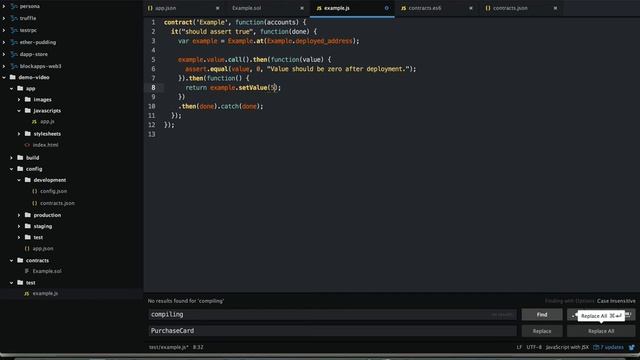
Task: Expand the production folder chevron
Action: [19, 215]
